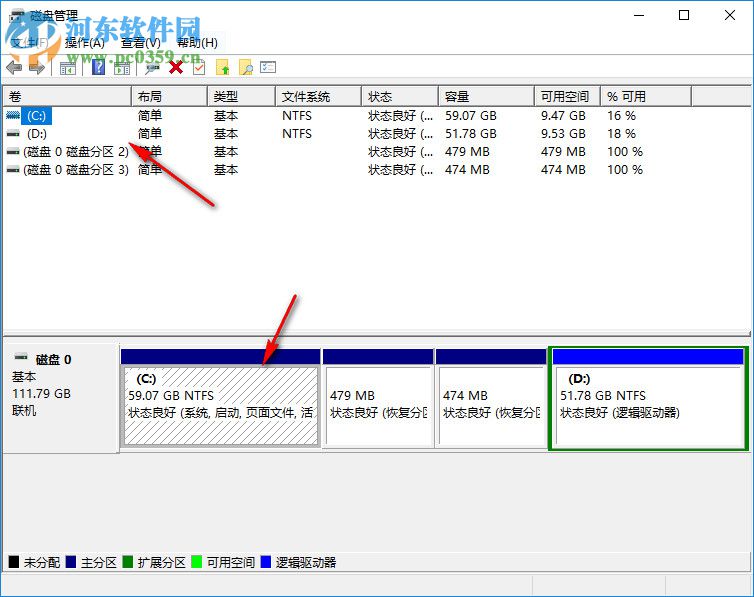Click the D: volume drive icon in list
Image resolution: width=754 pixels, height=597 pixels.
point(13,134)
